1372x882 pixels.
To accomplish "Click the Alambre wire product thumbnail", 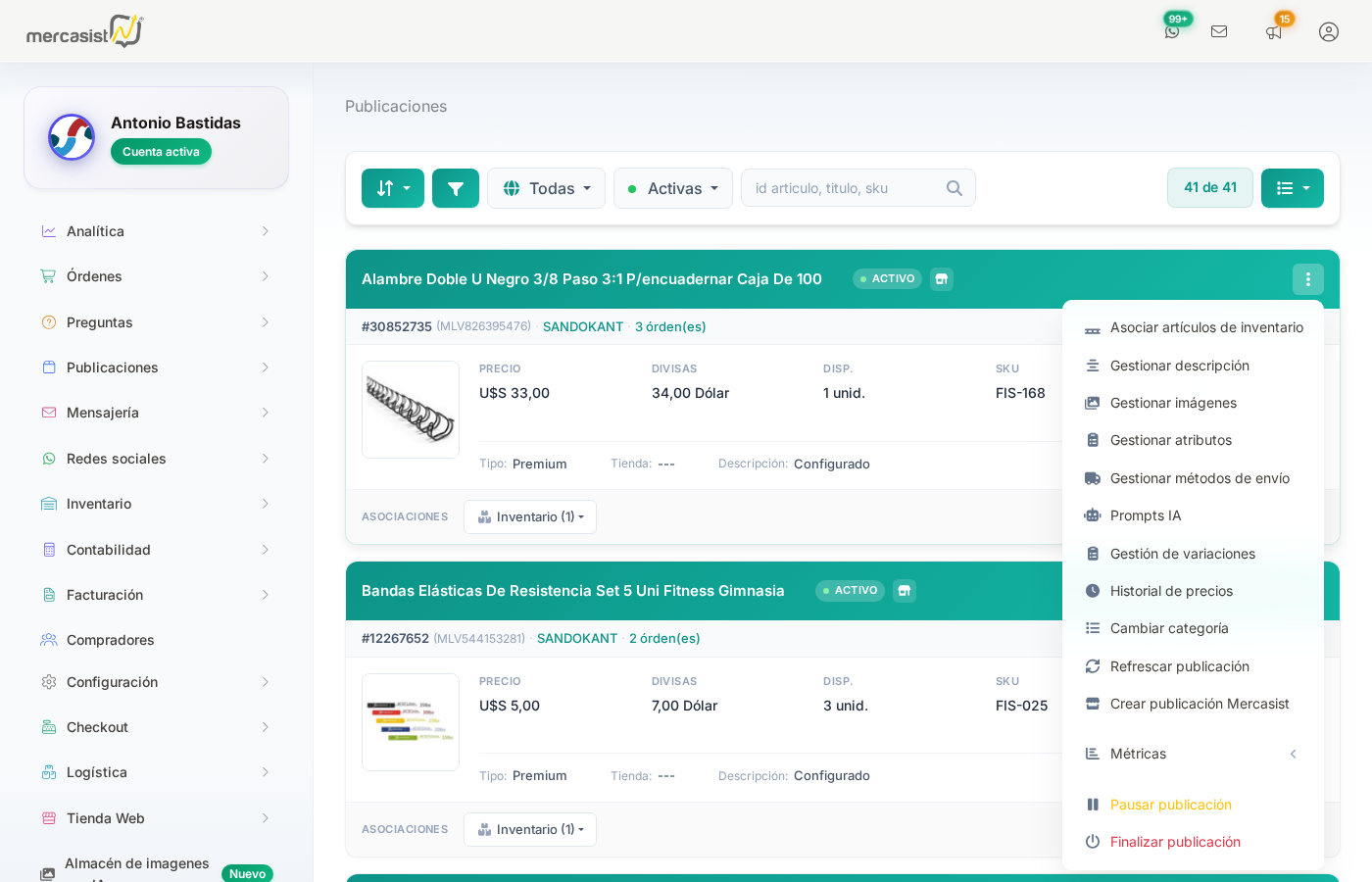I will pyautogui.click(x=411, y=410).
